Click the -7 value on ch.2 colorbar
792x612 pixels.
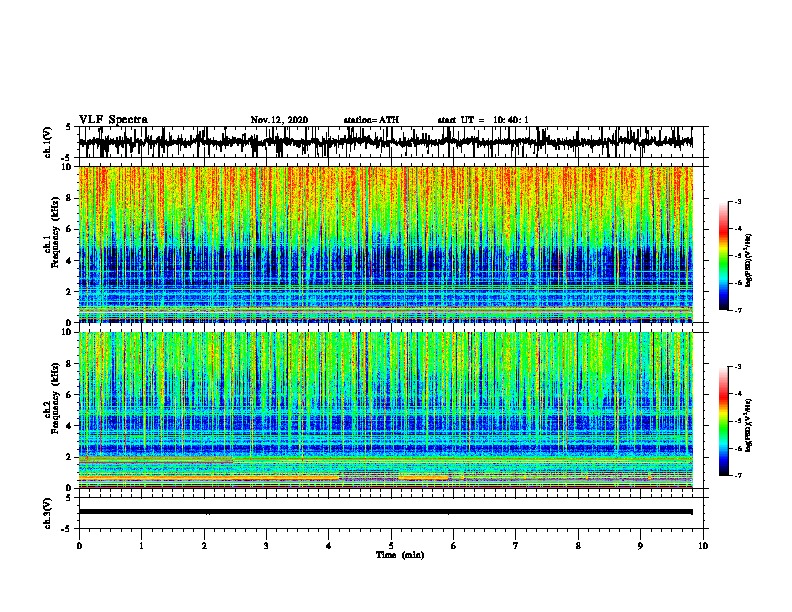click(737, 475)
